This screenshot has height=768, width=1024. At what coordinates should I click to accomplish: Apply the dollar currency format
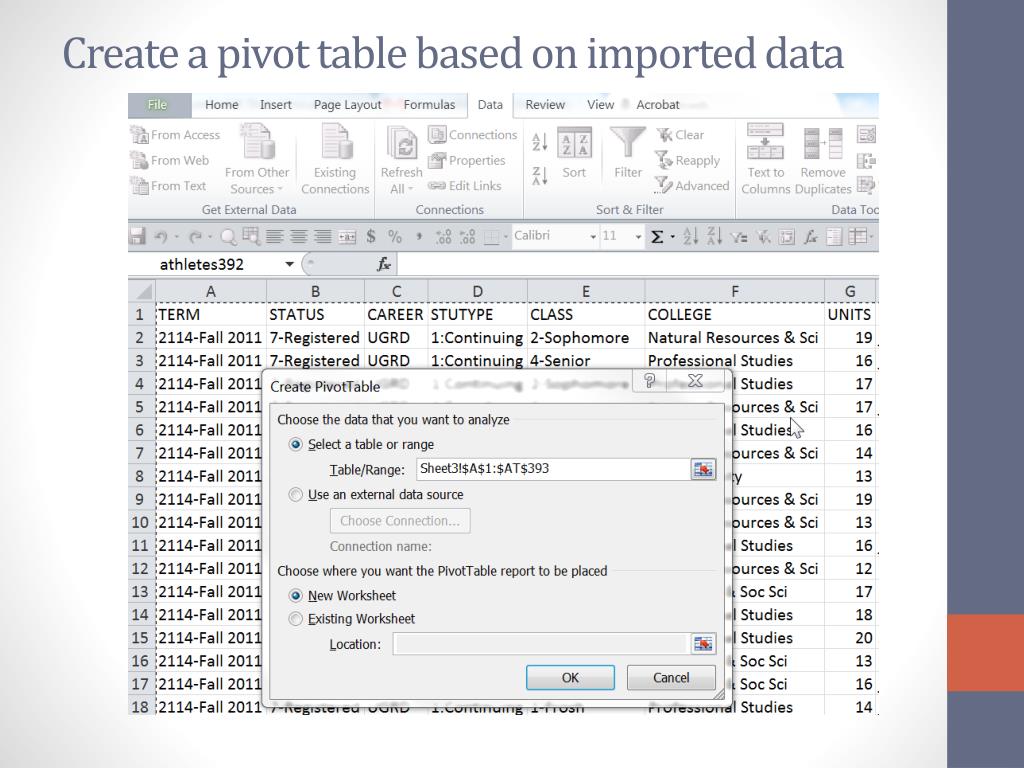tap(371, 236)
